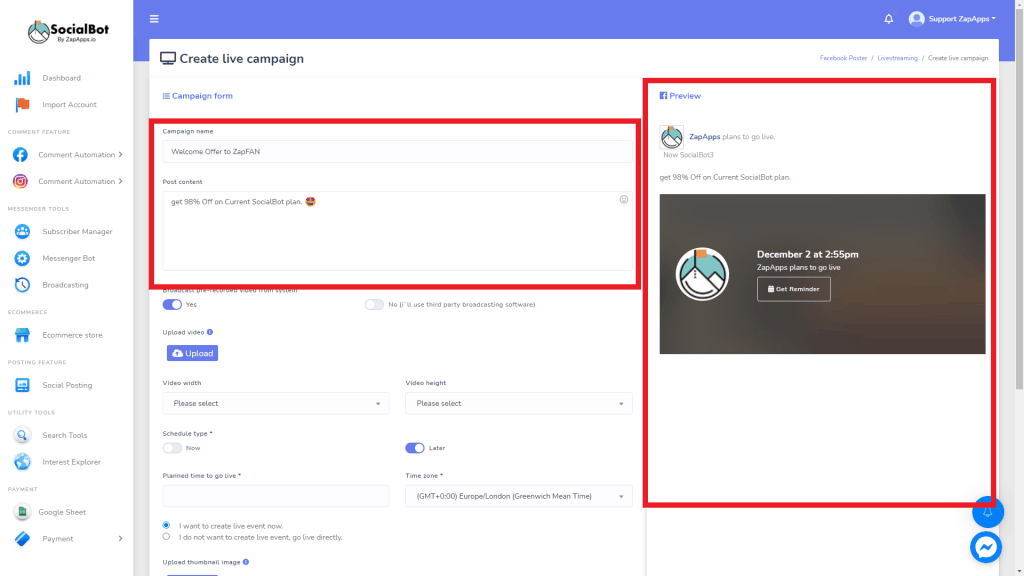The height and width of the screenshot is (576, 1024).
Task: Click the Messenger Bot gear icon
Action: click(22, 259)
